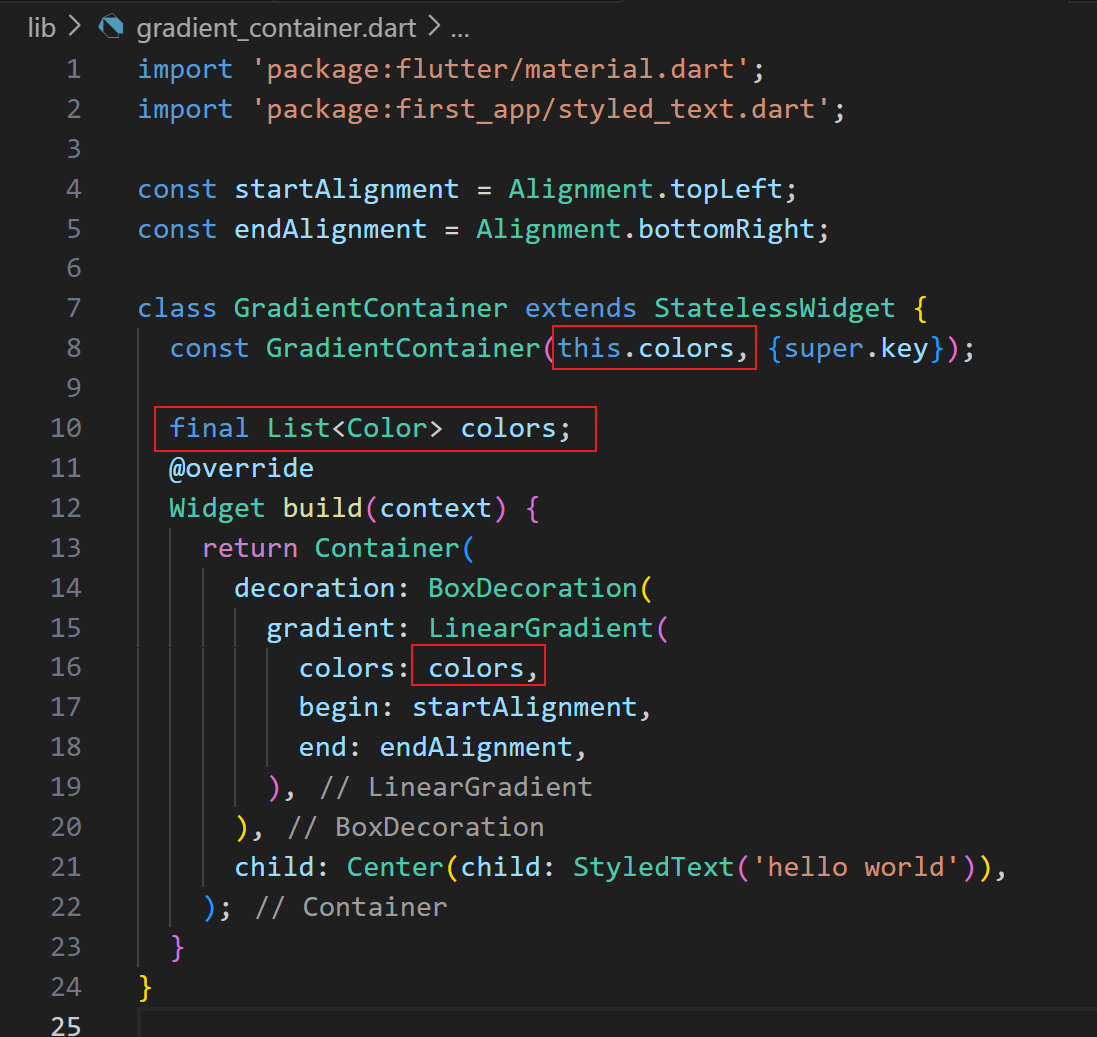Click the 'colors' value on line 16
Image resolution: width=1097 pixels, height=1037 pixels.
click(x=476, y=668)
